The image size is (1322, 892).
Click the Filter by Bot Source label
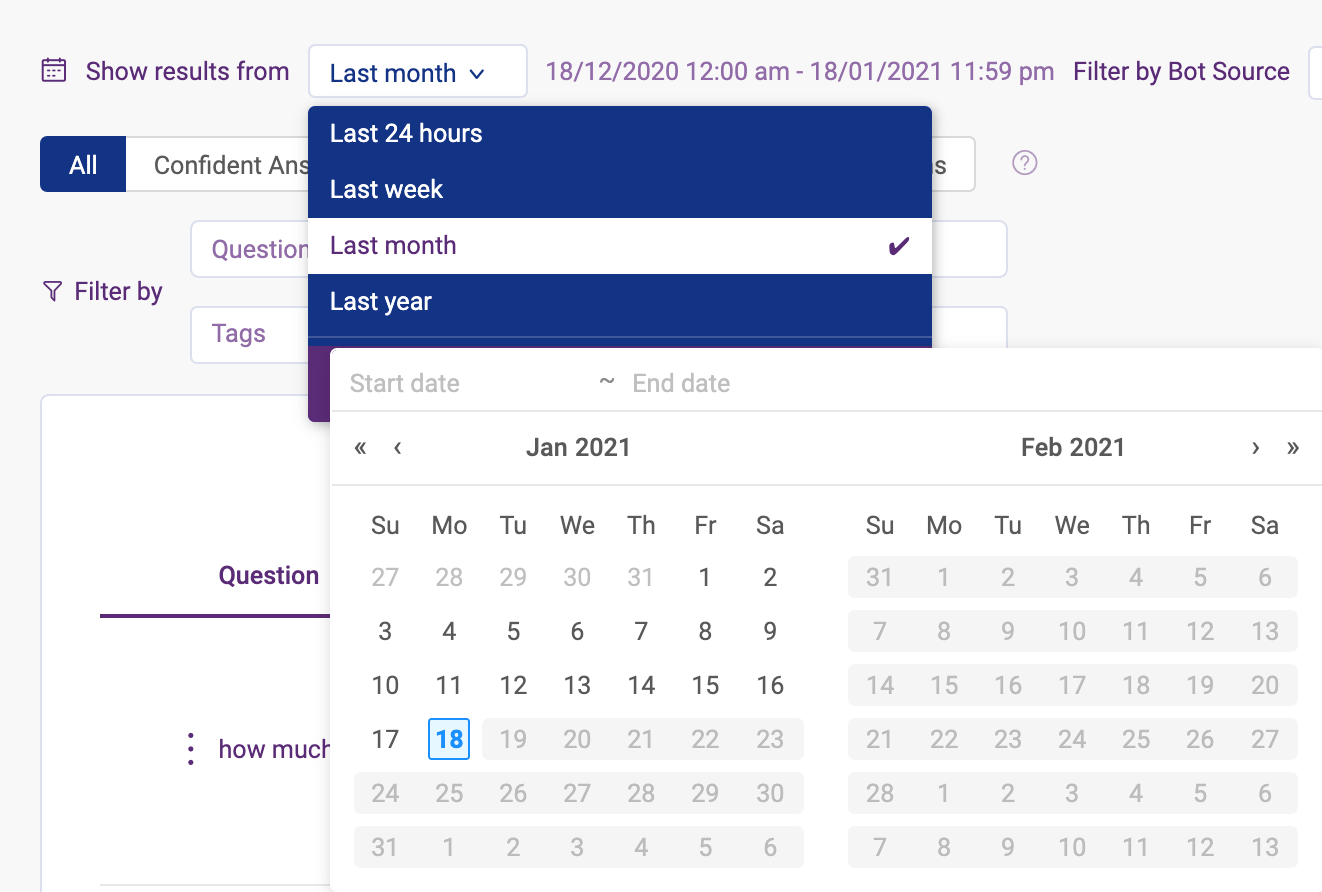tap(1181, 72)
